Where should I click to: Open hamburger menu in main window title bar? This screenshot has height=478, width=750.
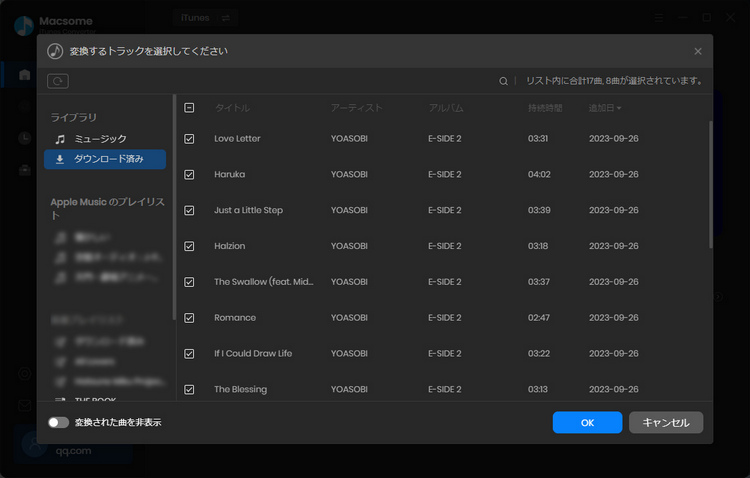coord(659,18)
